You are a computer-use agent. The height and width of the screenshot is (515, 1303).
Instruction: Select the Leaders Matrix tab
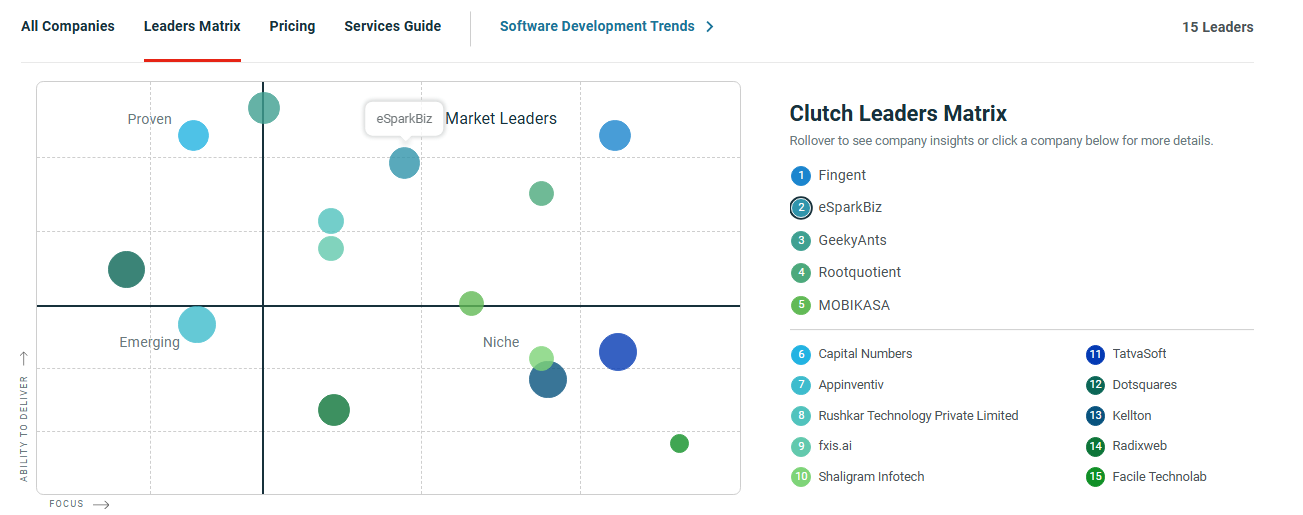[192, 26]
